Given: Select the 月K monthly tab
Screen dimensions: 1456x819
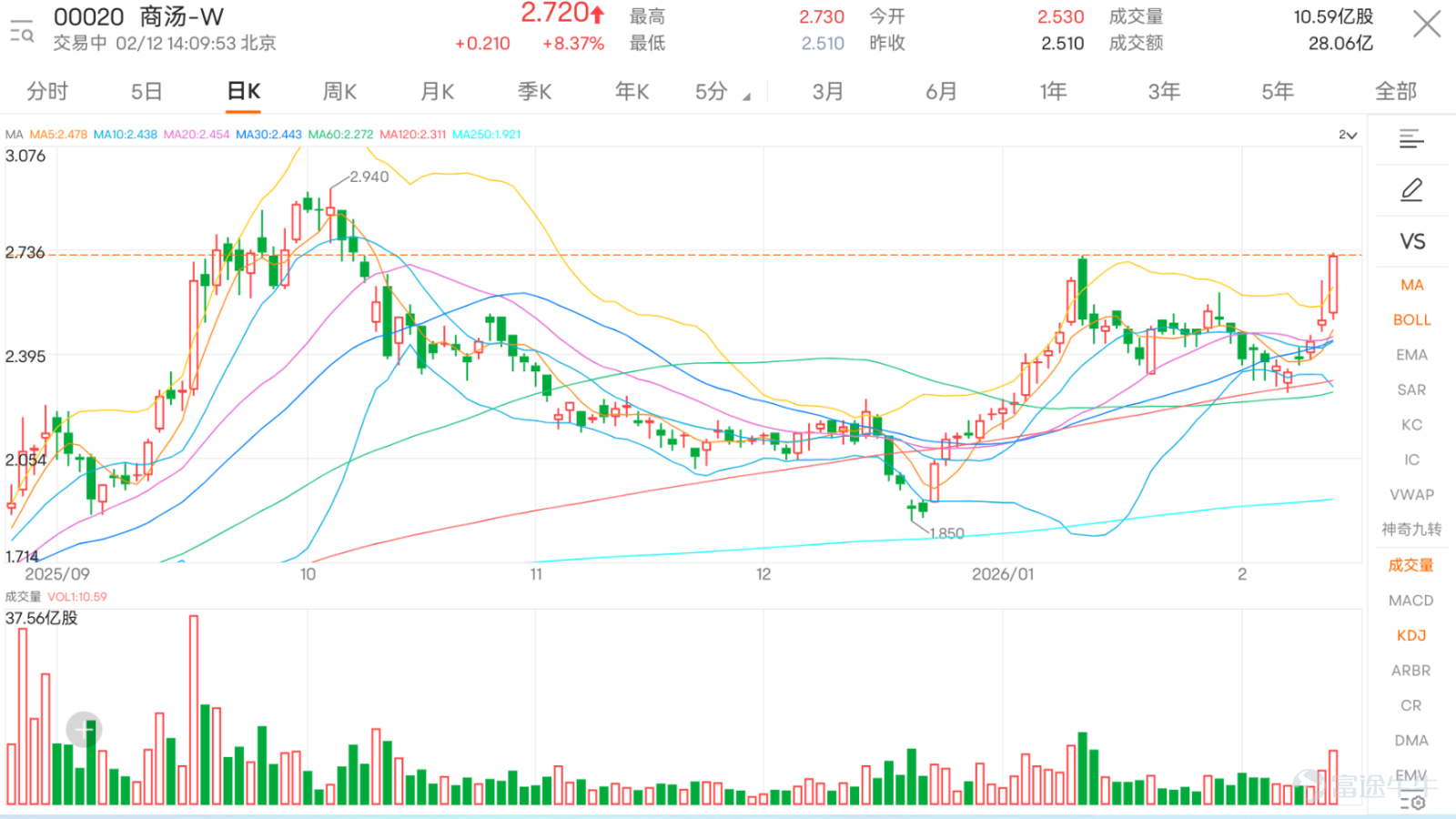Looking at the screenshot, I should click(437, 91).
